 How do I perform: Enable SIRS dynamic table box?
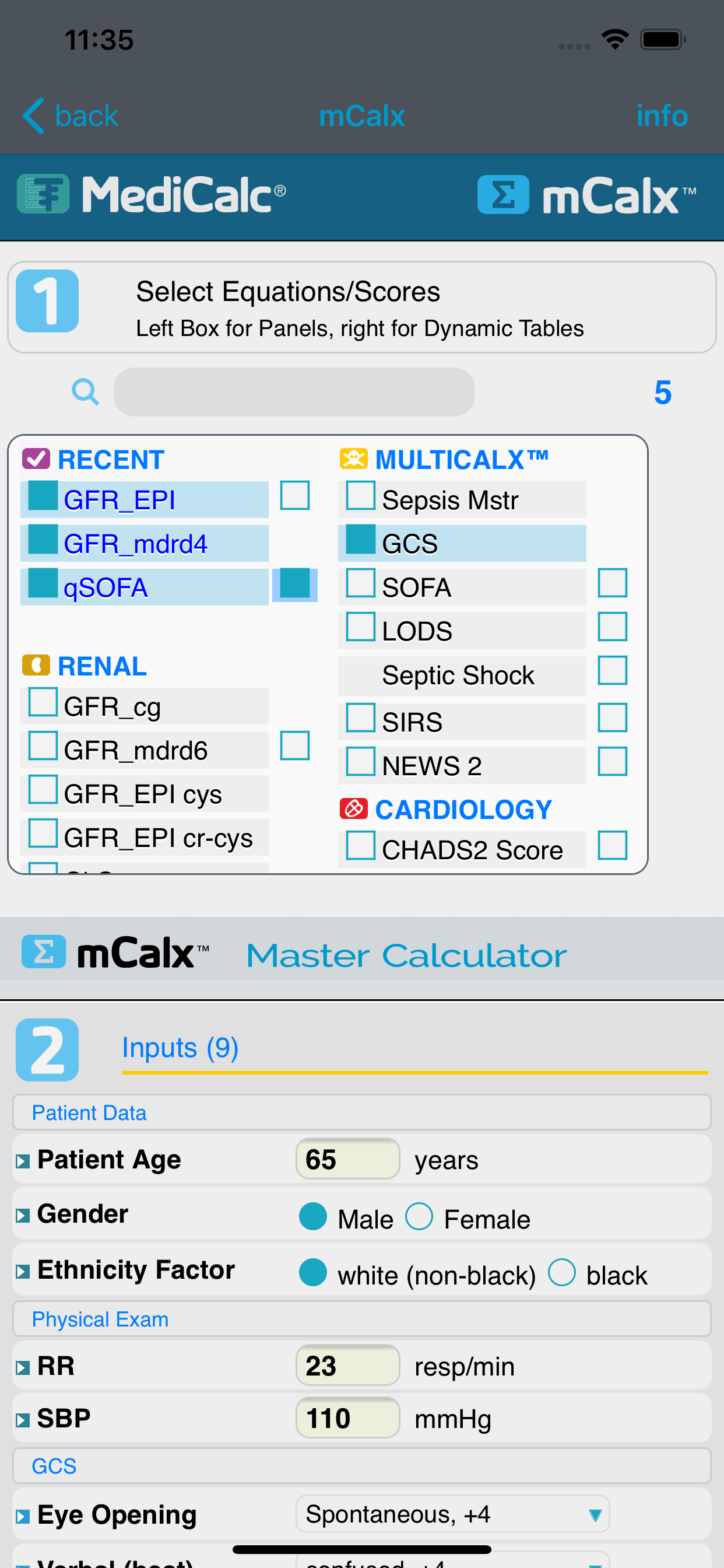click(613, 717)
